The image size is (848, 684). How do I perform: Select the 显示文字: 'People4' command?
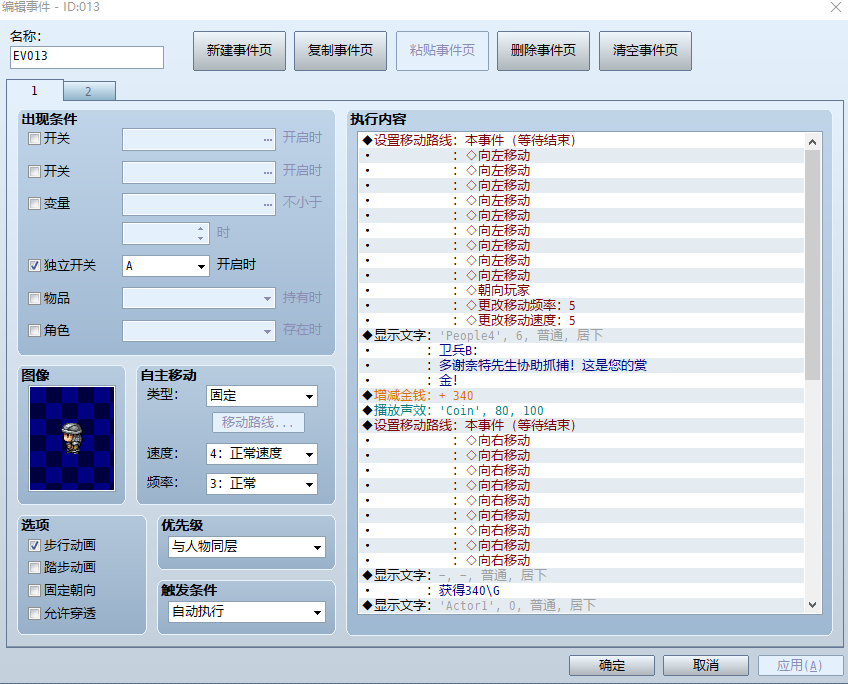[x=581, y=336]
